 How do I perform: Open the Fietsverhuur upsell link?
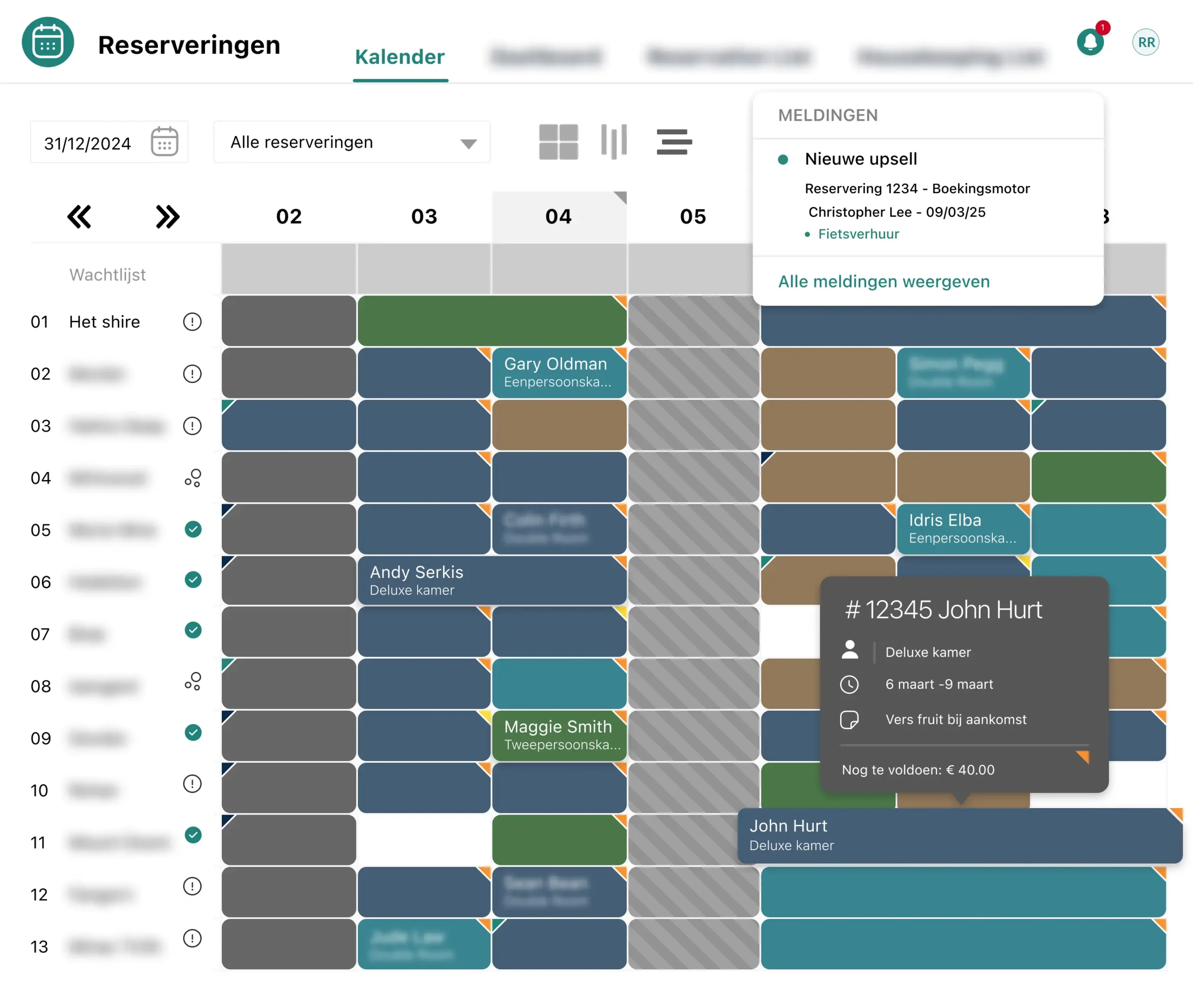click(x=858, y=234)
